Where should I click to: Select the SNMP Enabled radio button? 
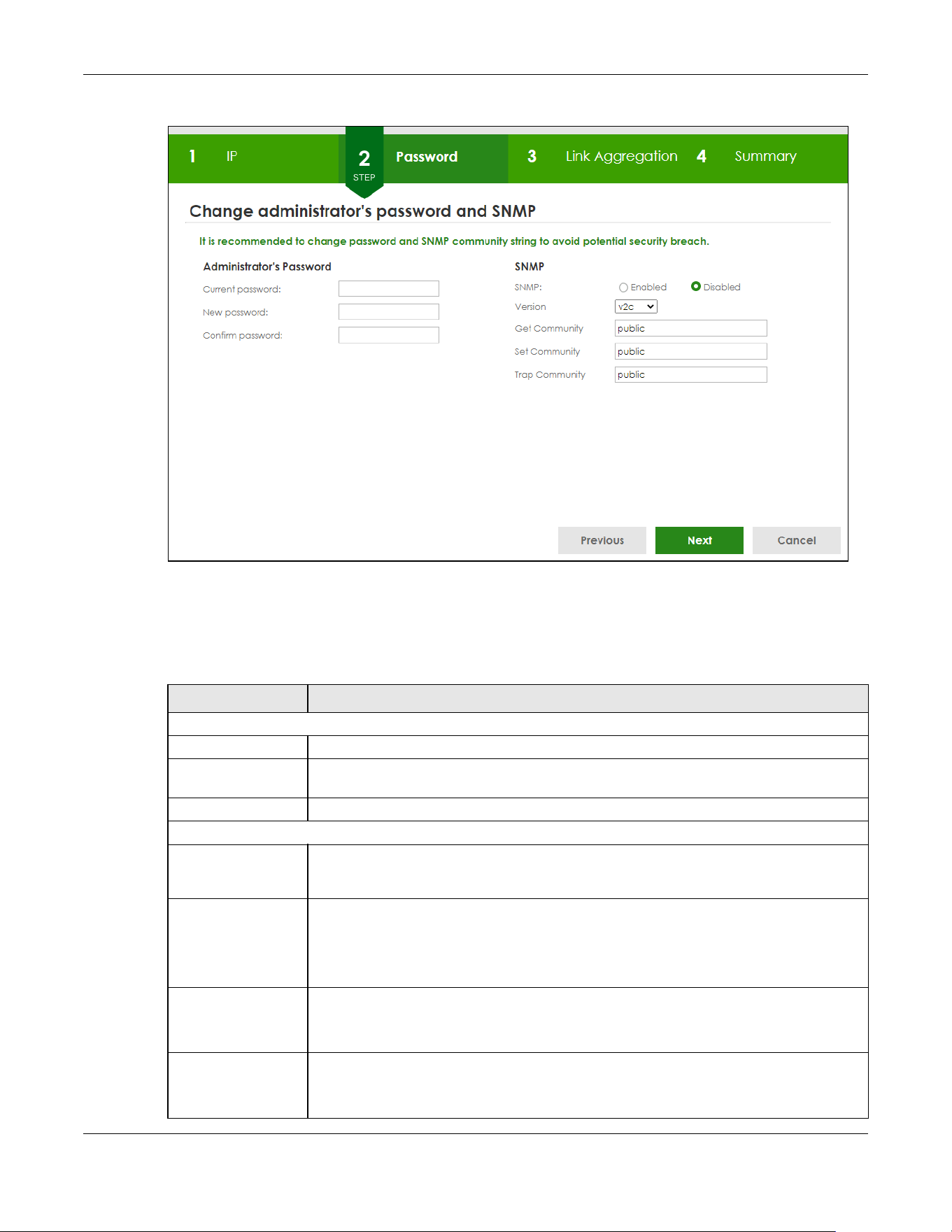click(623, 288)
